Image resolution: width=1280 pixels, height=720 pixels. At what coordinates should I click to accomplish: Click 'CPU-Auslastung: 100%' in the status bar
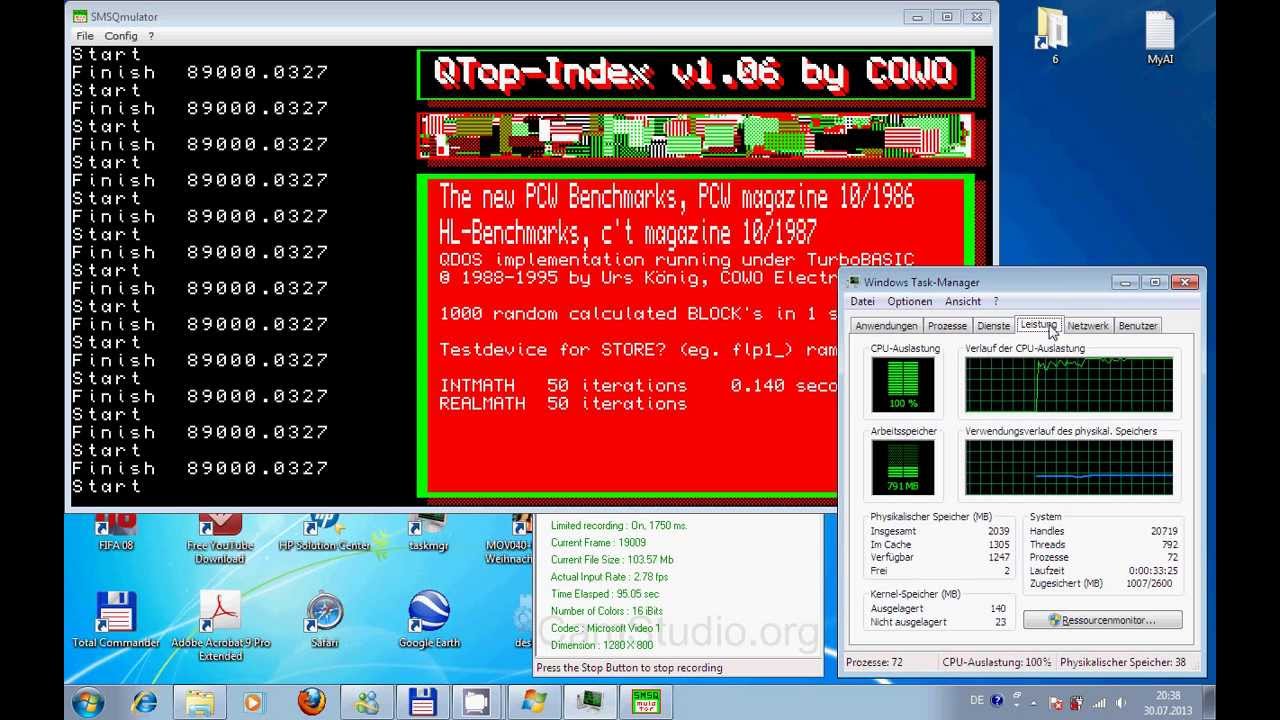point(997,662)
